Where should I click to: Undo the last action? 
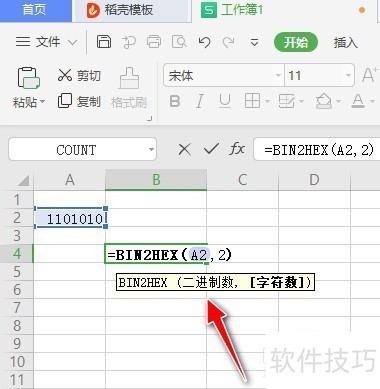[204, 42]
